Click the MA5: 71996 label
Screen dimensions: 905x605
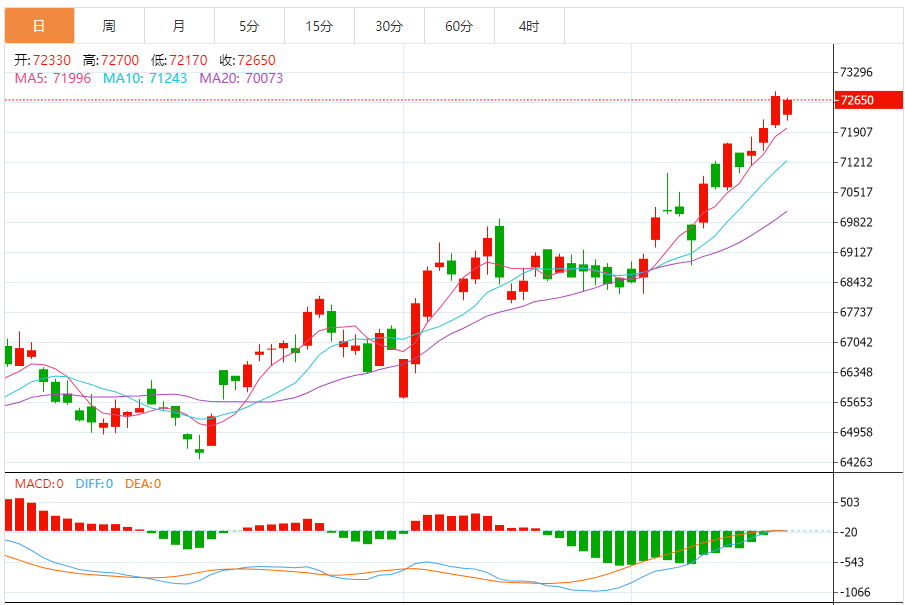pos(53,78)
